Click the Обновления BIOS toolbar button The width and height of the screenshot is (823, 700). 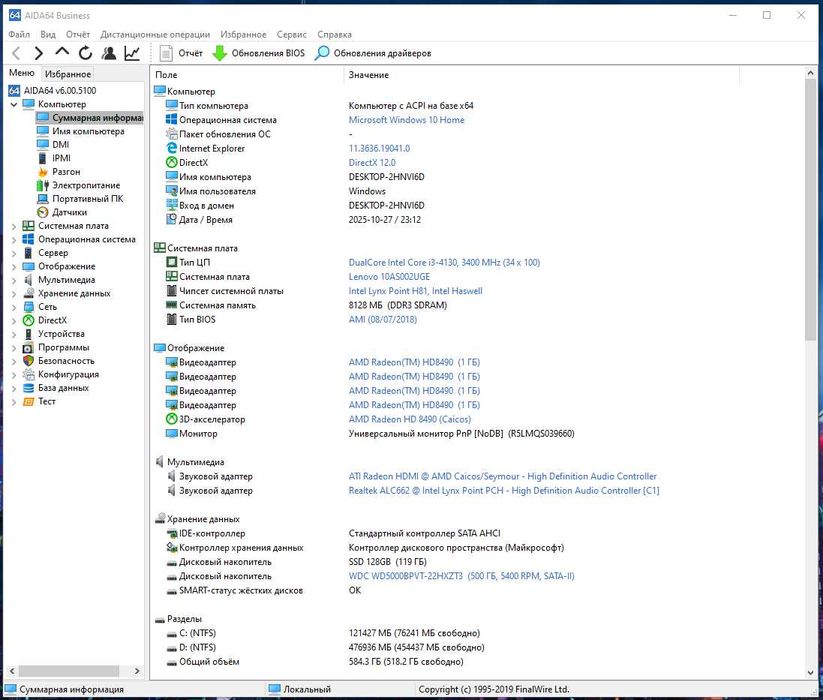pos(258,53)
